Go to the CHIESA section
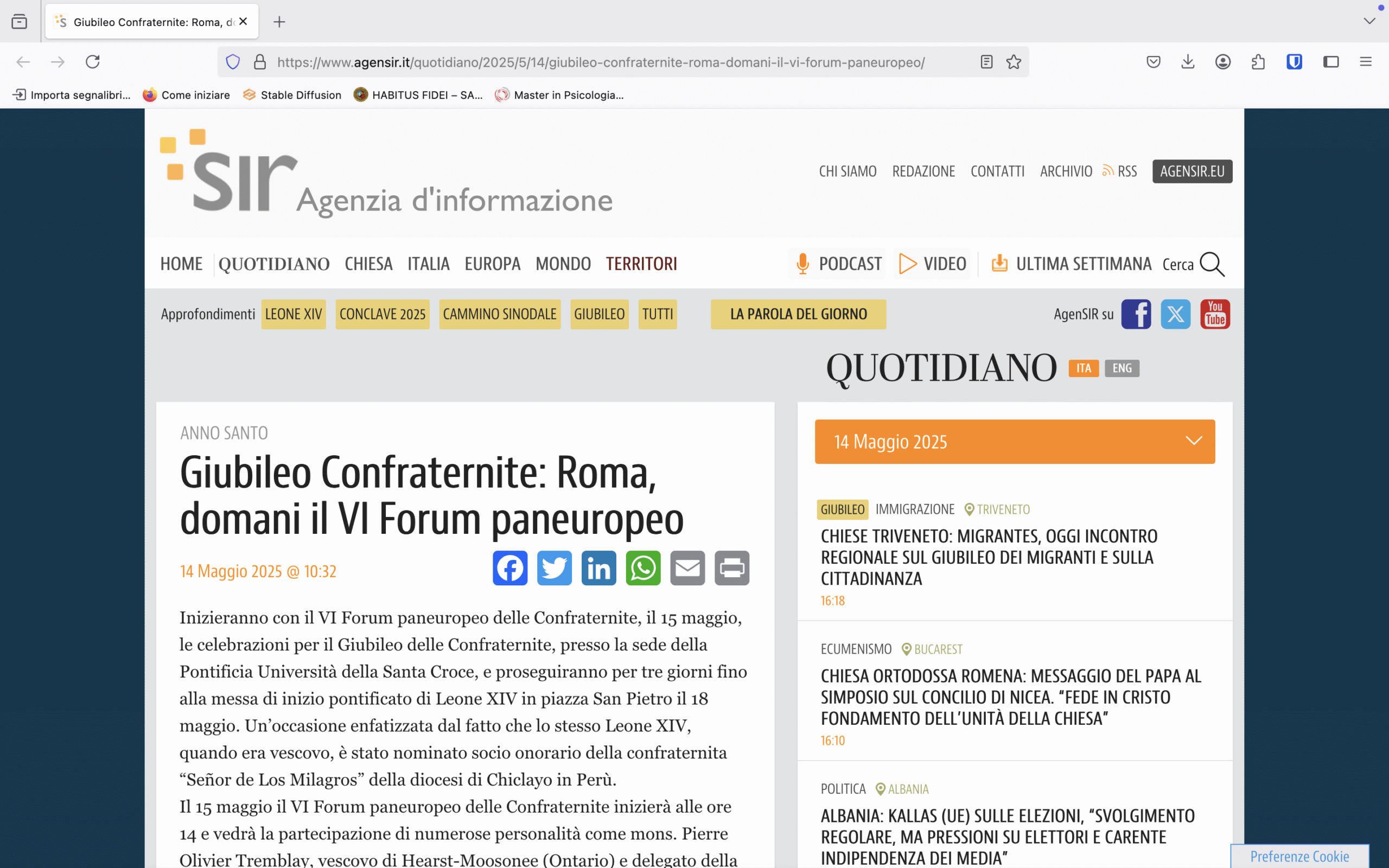1389x868 pixels. pos(368,264)
